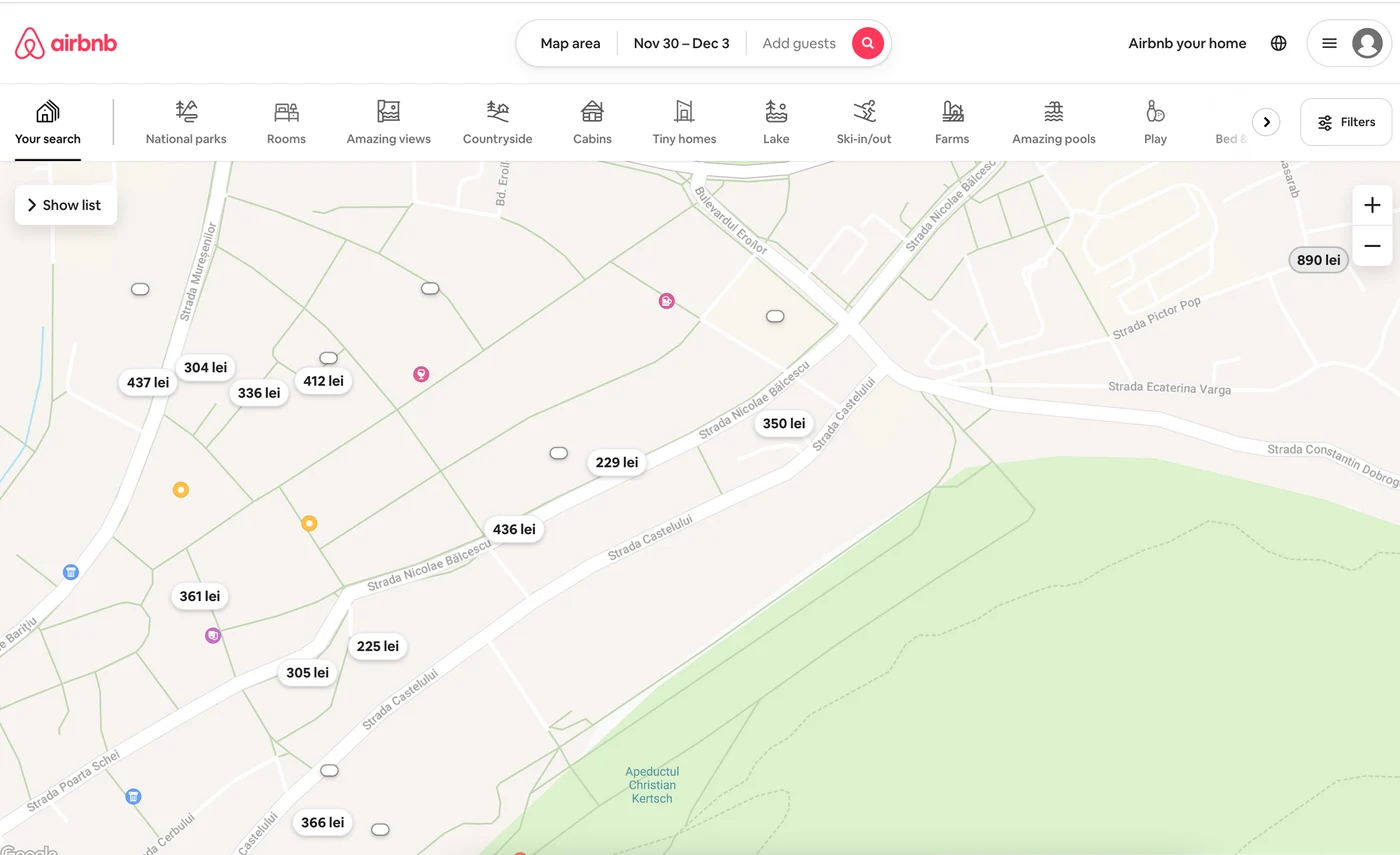
Task: Select the 350 lei price pin
Action: pyautogui.click(x=784, y=423)
